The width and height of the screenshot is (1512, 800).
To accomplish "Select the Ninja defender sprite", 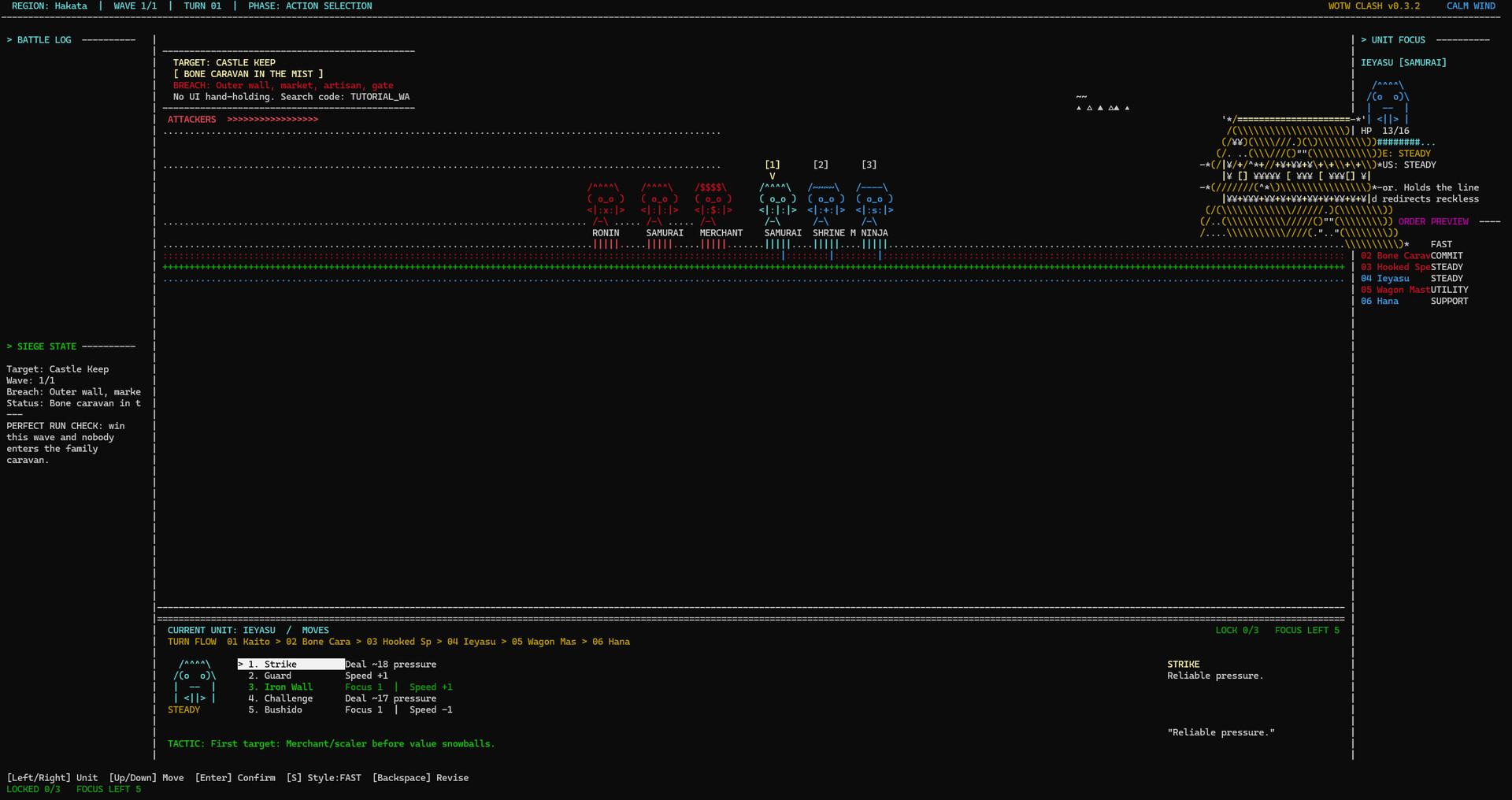I will click(x=874, y=205).
